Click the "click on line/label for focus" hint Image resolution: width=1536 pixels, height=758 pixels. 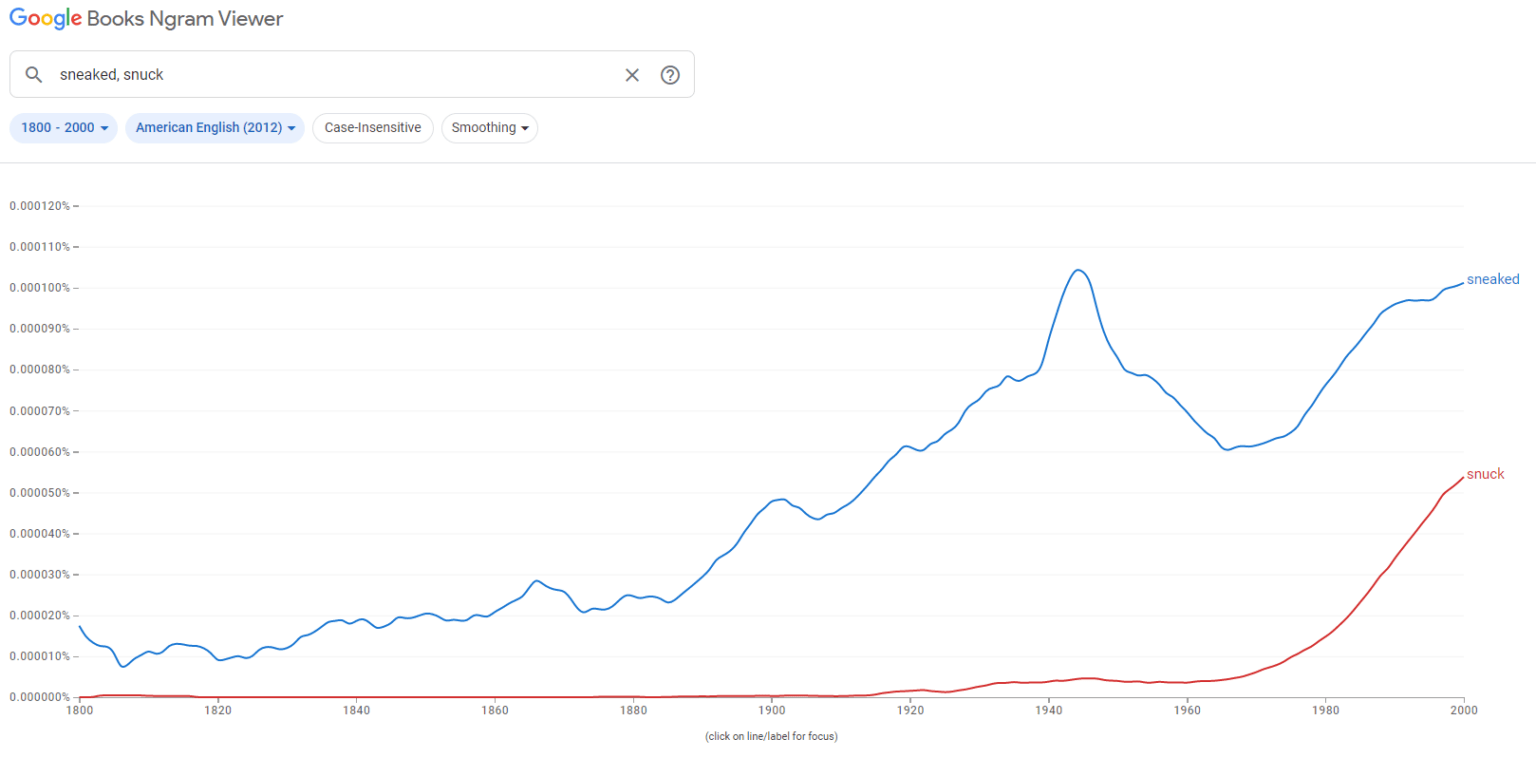pos(771,737)
